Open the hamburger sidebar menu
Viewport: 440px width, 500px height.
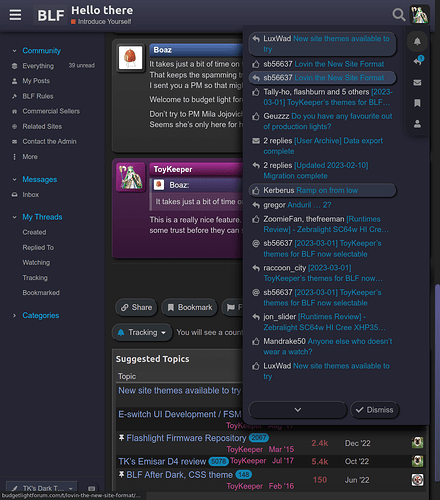15,15
